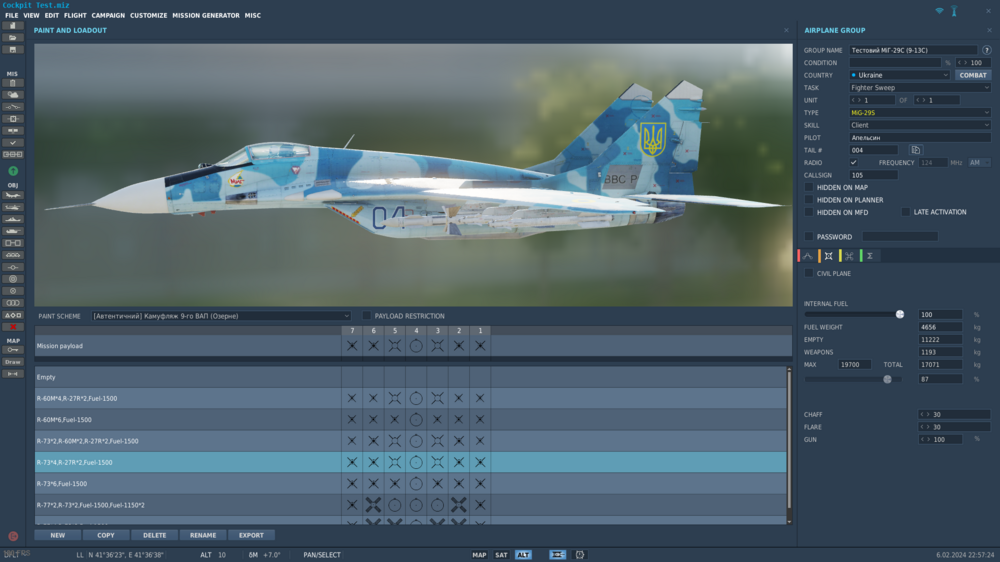The image size is (1000, 562).
Task: Select the R-73*6,Fuel-1500 payload row
Action: click(411, 484)
